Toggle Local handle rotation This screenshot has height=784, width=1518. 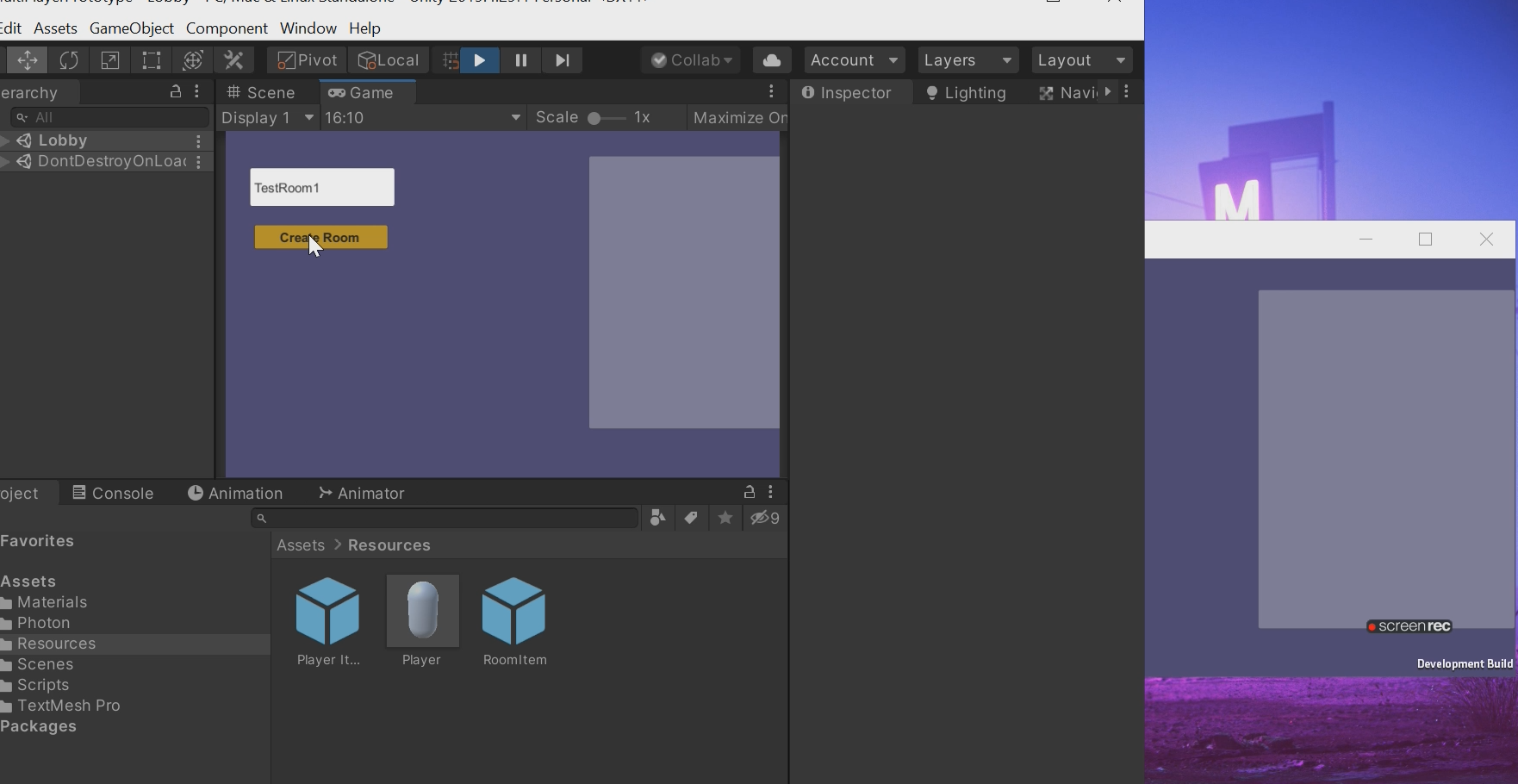(x=389, y=60)
